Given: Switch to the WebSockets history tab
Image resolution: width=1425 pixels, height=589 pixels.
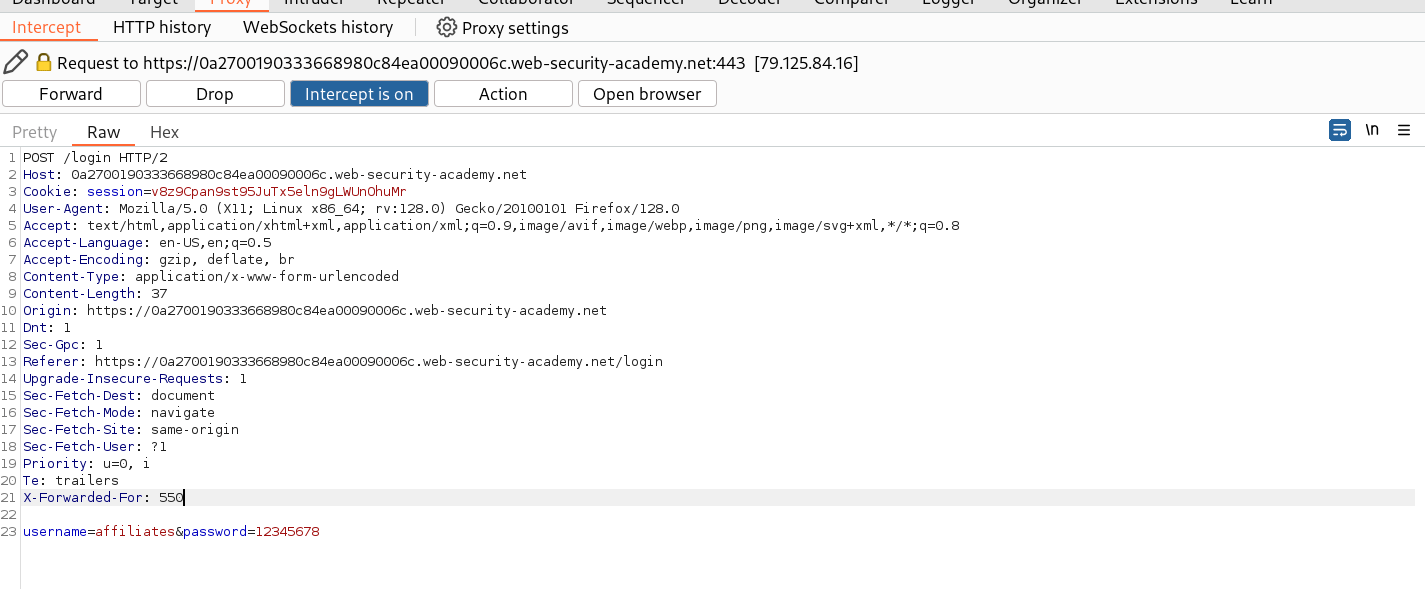Looking at the screenshot, I should tap(317, 27).
